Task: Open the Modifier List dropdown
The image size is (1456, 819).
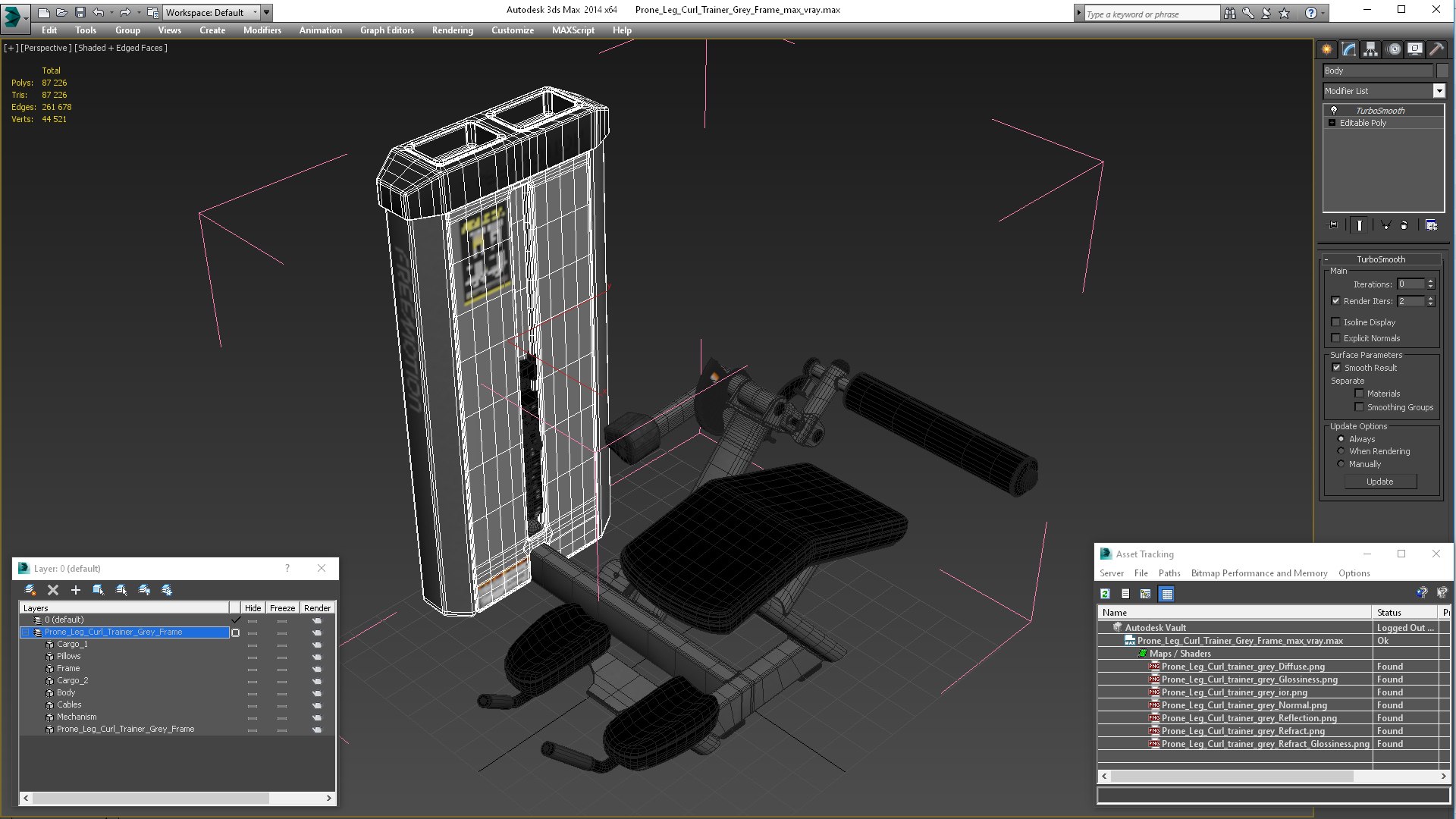Action: tap(1439, 91)
